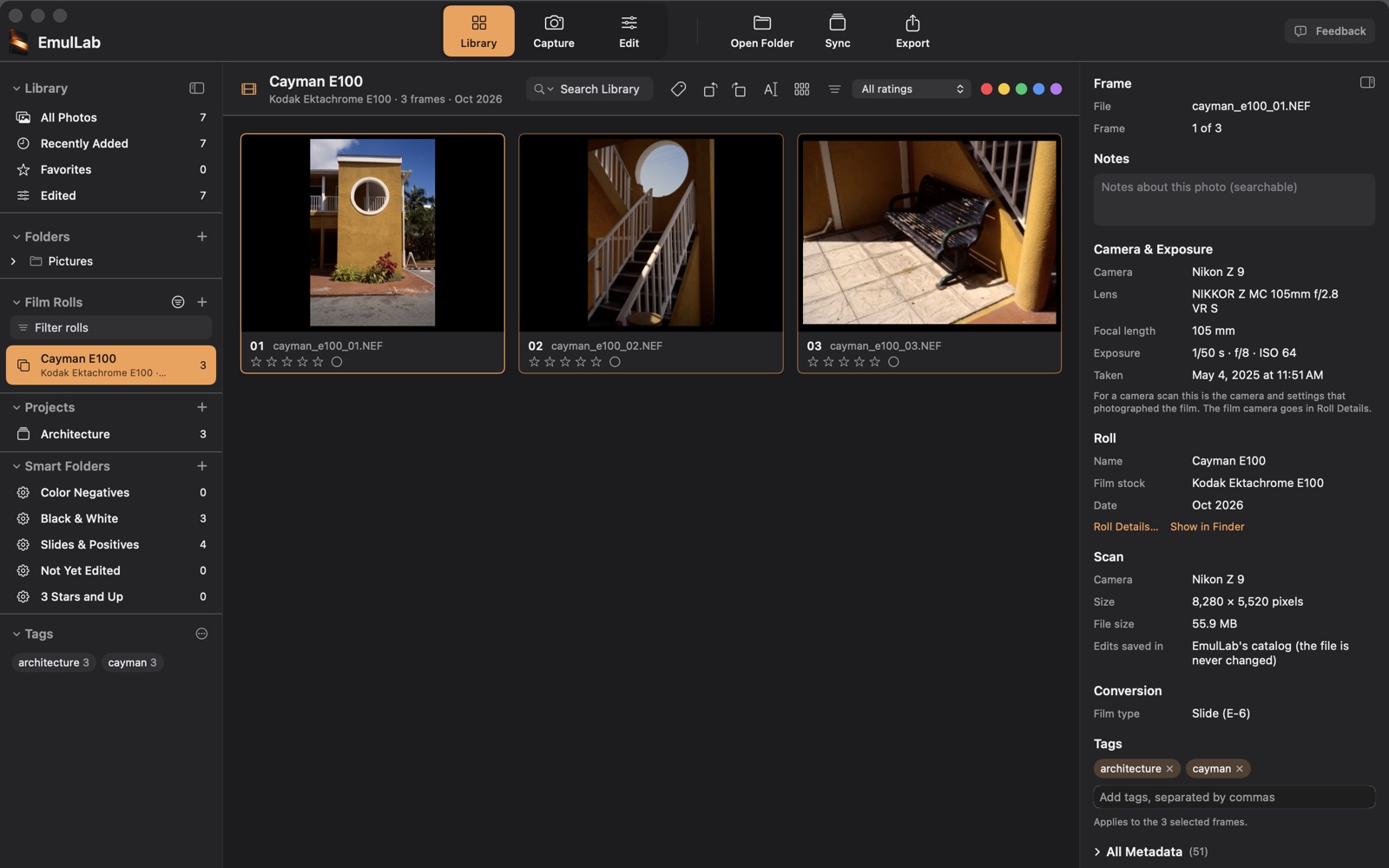Toggle the right inspector panel icon
The height and width of the screenshot is (868, 1389).
[1366, 82]
